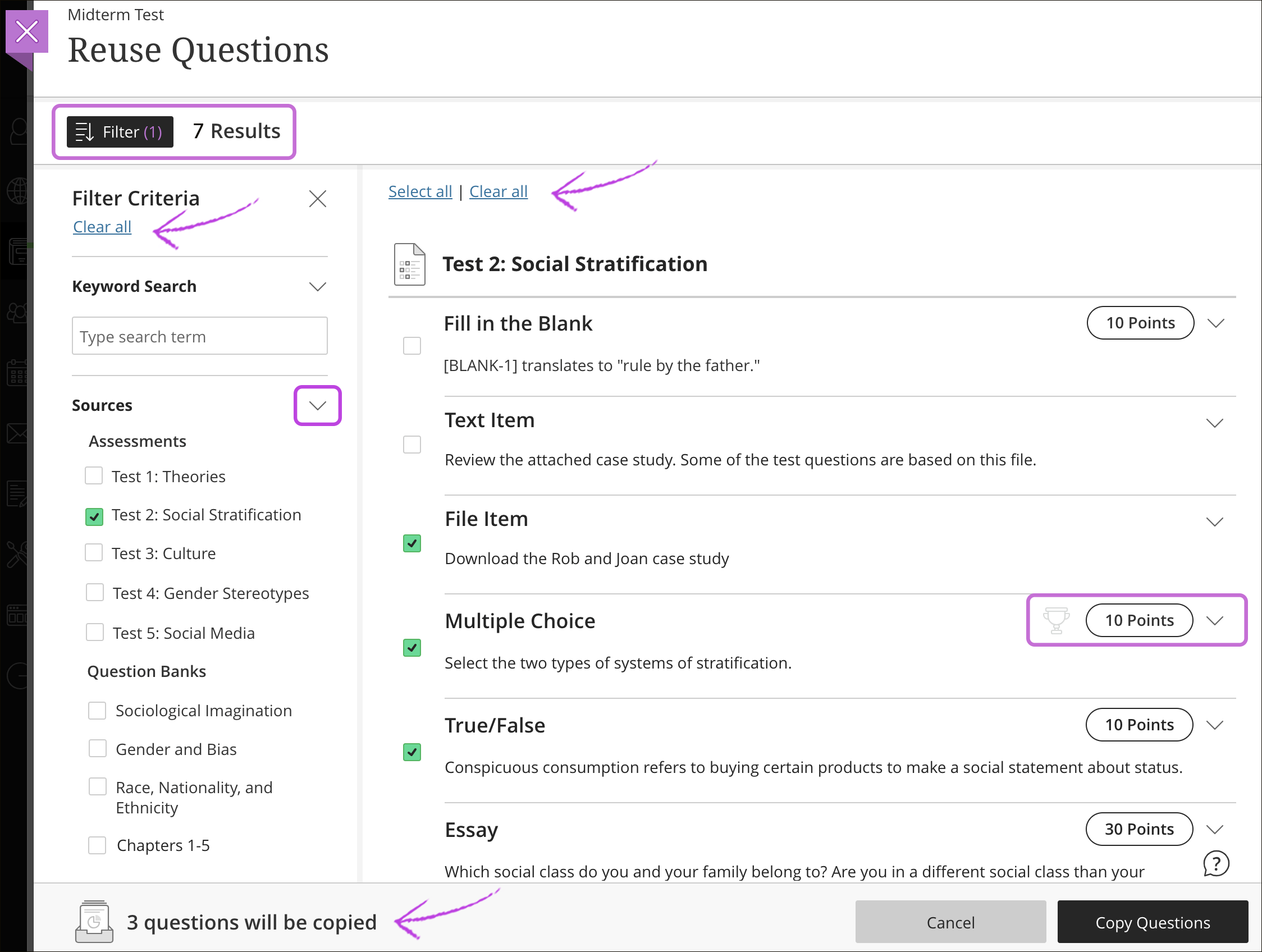Check the Test 1: Theories checkbox

pyautogui.click(x=94, y=475)
